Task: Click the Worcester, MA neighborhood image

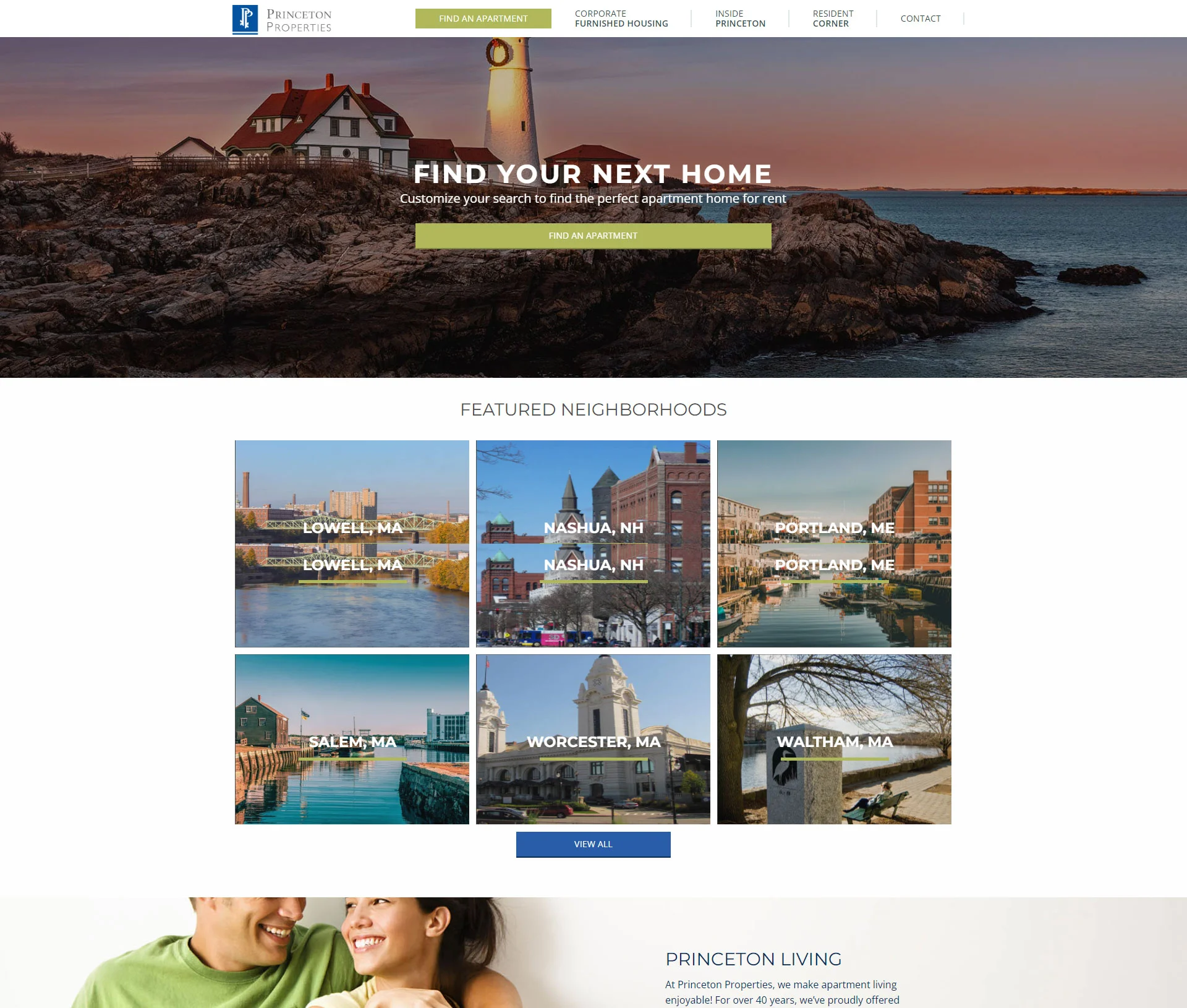Action: (x=593, y=738)
